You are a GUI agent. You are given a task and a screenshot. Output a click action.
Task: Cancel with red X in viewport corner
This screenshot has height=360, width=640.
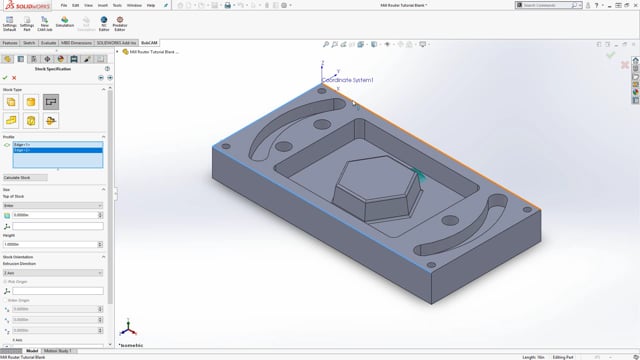tap(624, 64)
